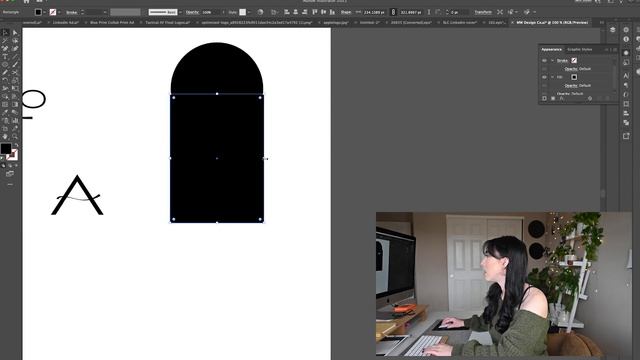
Task: Switch to LinkedIn Ad.ai document tab
Action: (x=65, y=22)
